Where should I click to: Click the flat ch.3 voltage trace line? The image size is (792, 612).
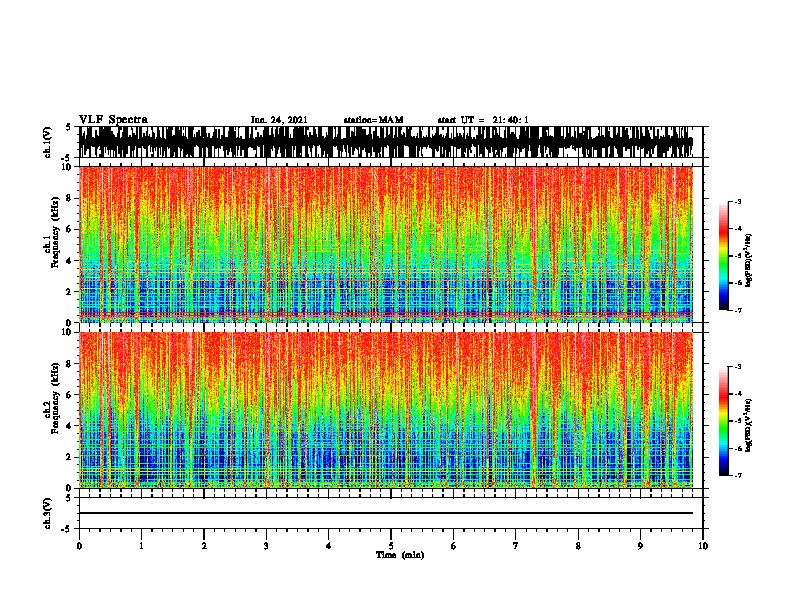[386, 513]
